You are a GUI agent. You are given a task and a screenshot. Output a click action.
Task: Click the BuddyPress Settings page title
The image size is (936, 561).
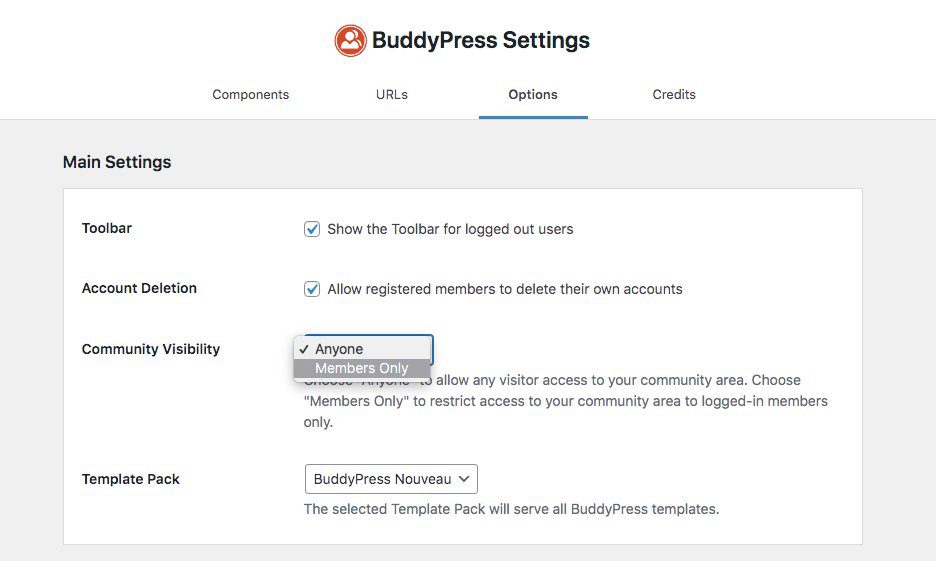(481, 41)
